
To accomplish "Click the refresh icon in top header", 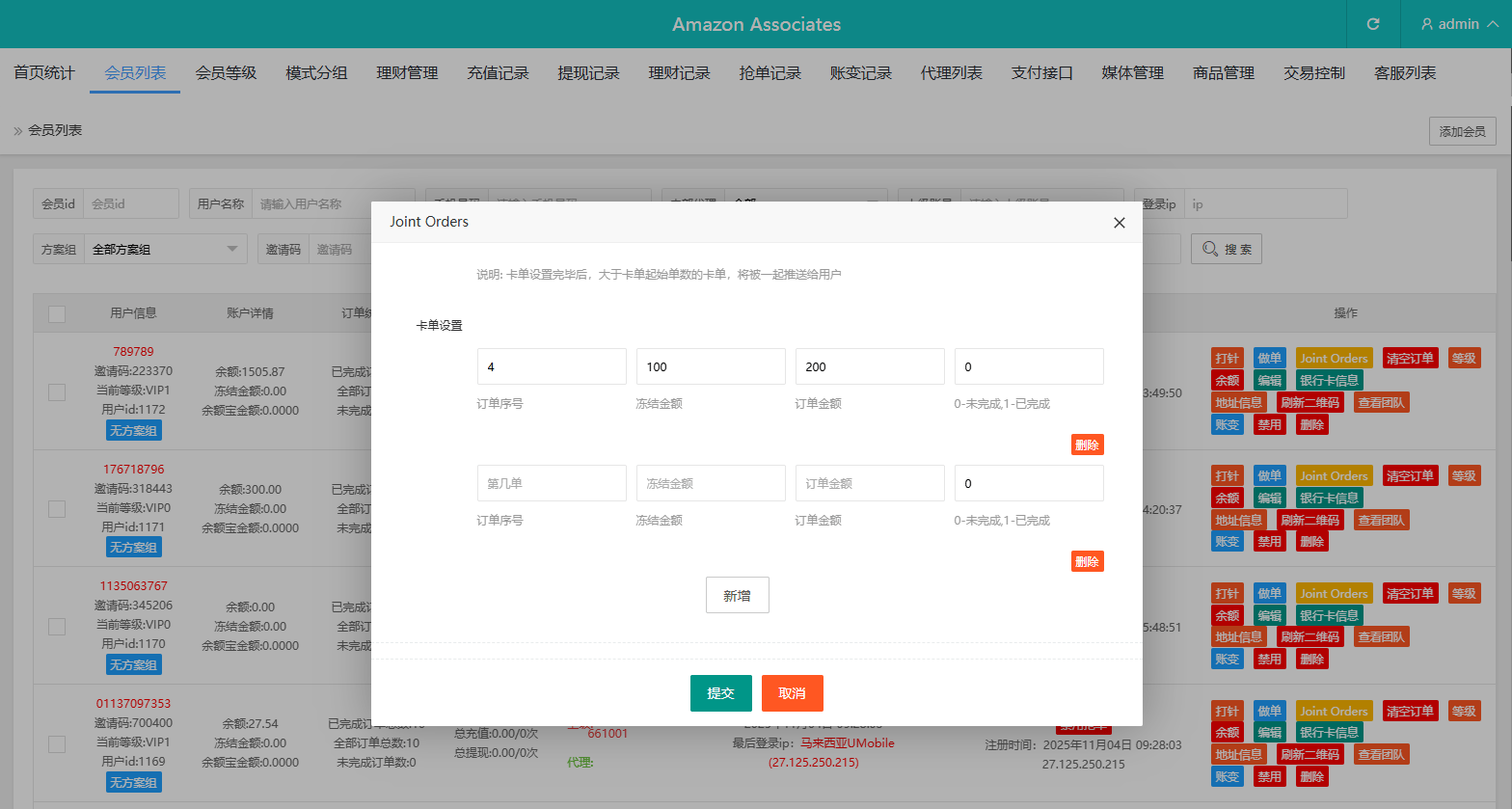I will tap(1373, 24).
